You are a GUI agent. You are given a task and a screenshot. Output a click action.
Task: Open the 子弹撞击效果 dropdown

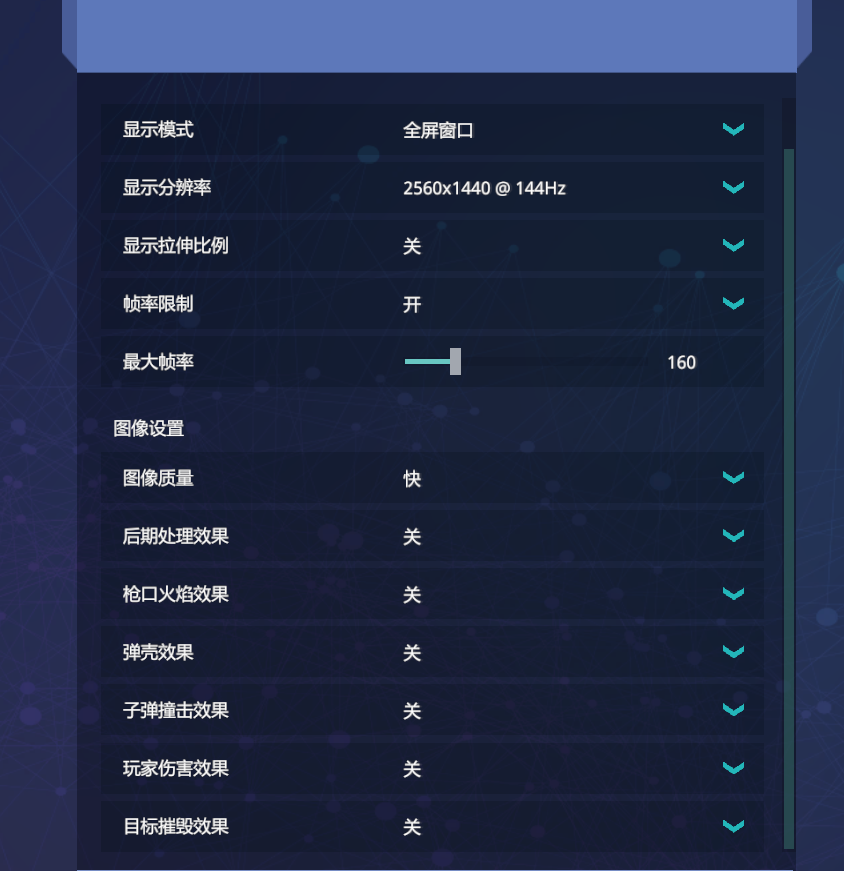point(733,710)
